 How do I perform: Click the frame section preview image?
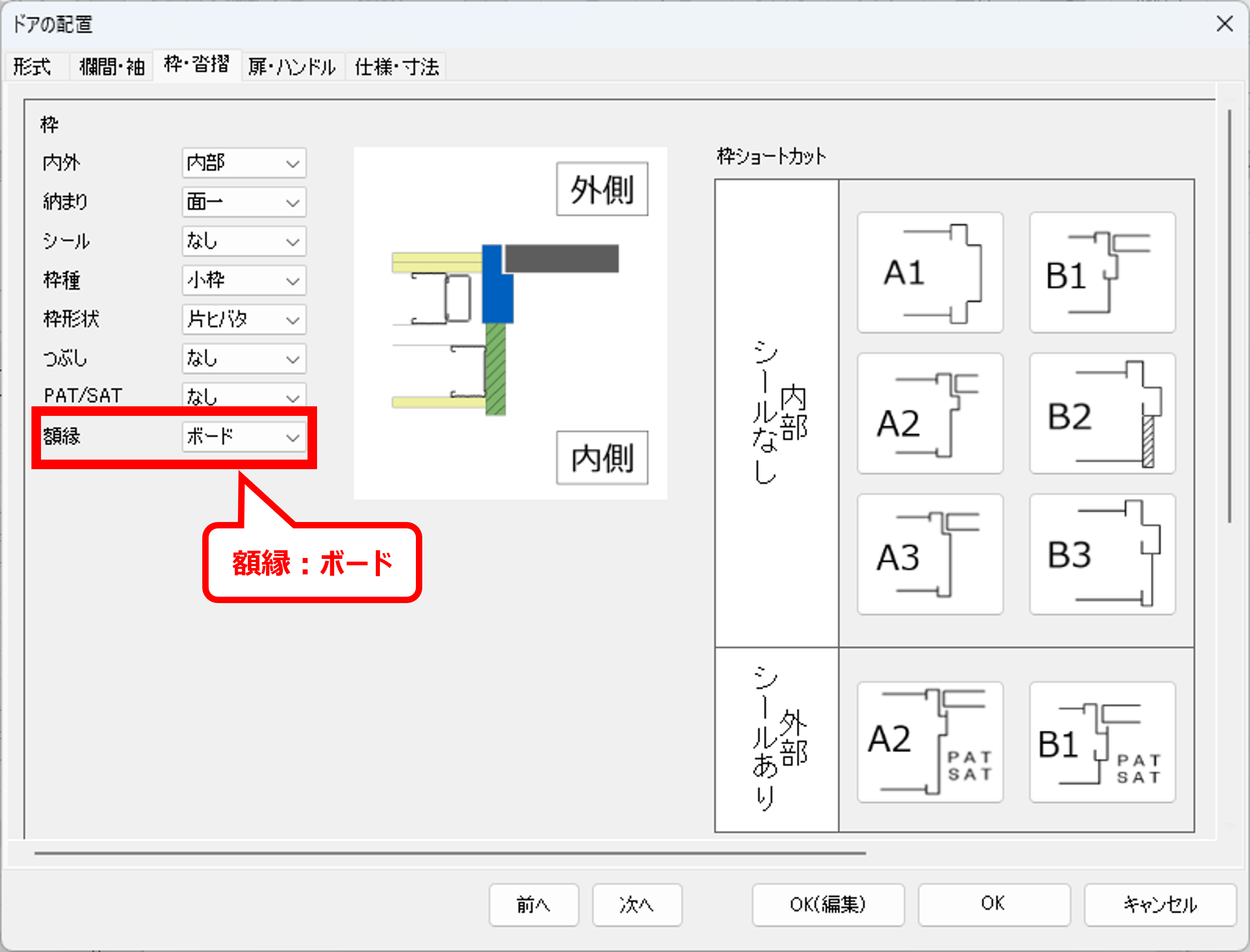pos(510,323)
